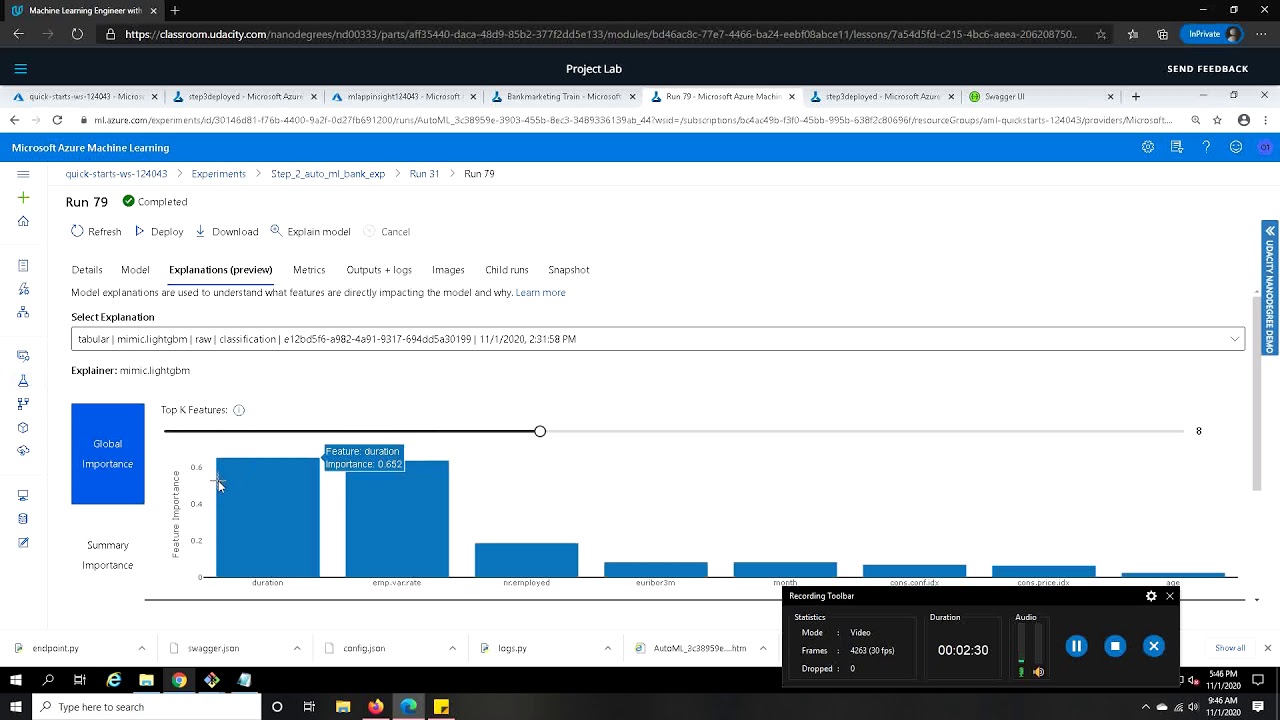
Task: Open Data Labeling icon in sidebar
Action: click(23, 542)
